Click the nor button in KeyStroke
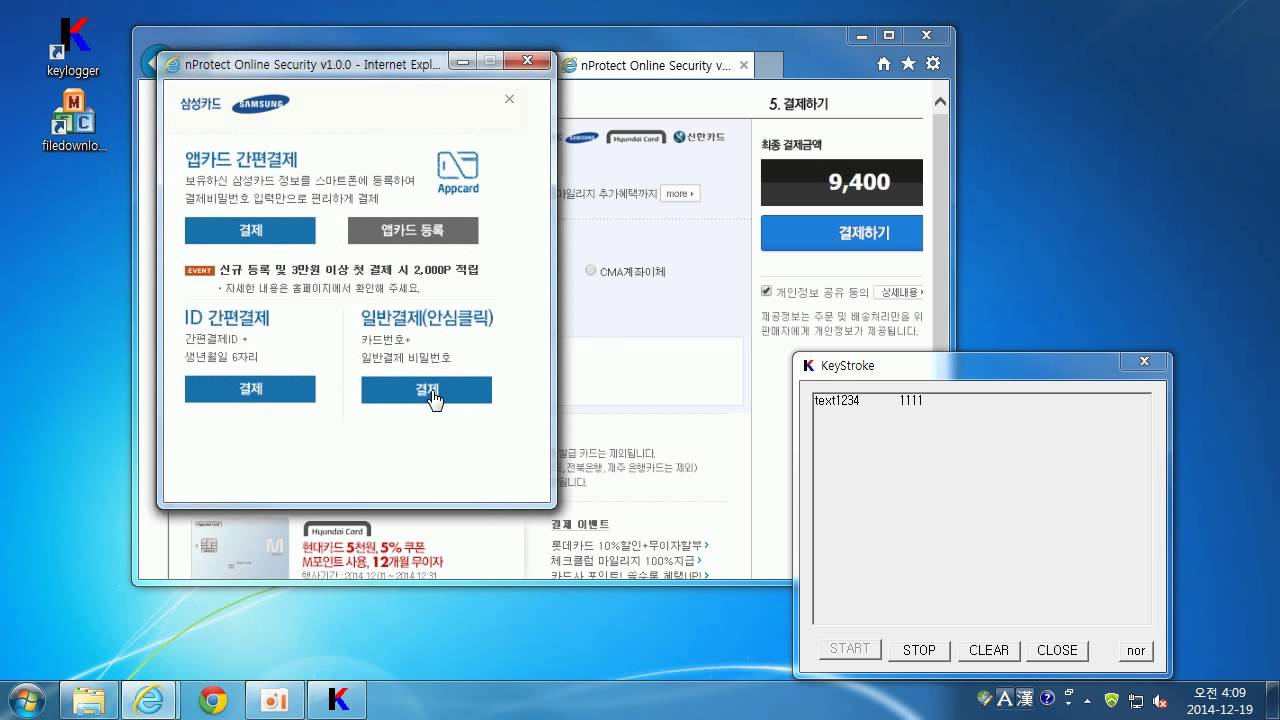The image size is (1280, 720). tap(1136, 650)
